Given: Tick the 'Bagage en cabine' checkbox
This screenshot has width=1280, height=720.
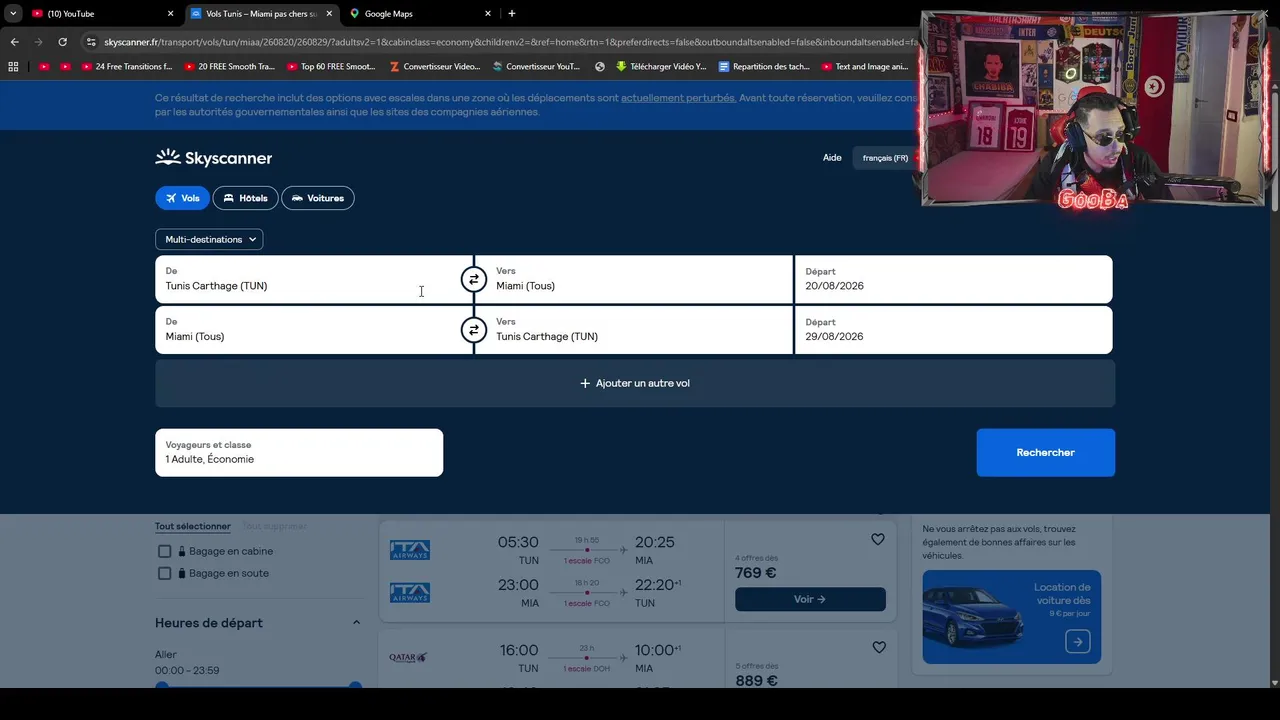Looking at the screenshot, I should click(165, 551).
